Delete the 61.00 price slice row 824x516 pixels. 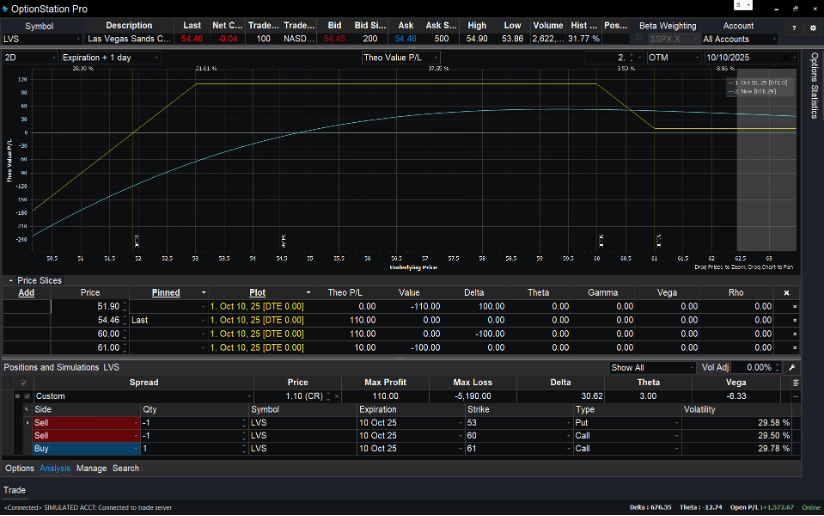click(795, 347)
